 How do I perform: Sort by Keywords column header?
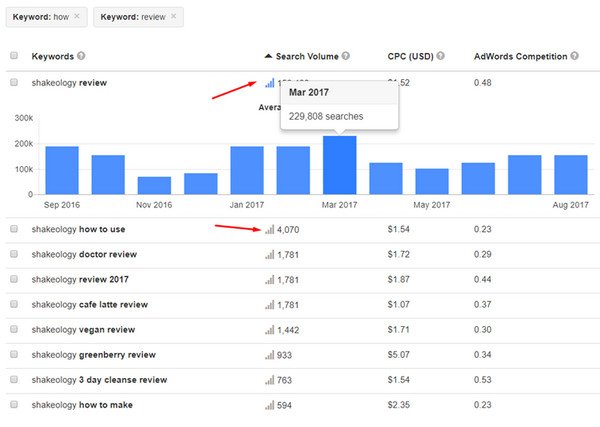pos(52,56)
